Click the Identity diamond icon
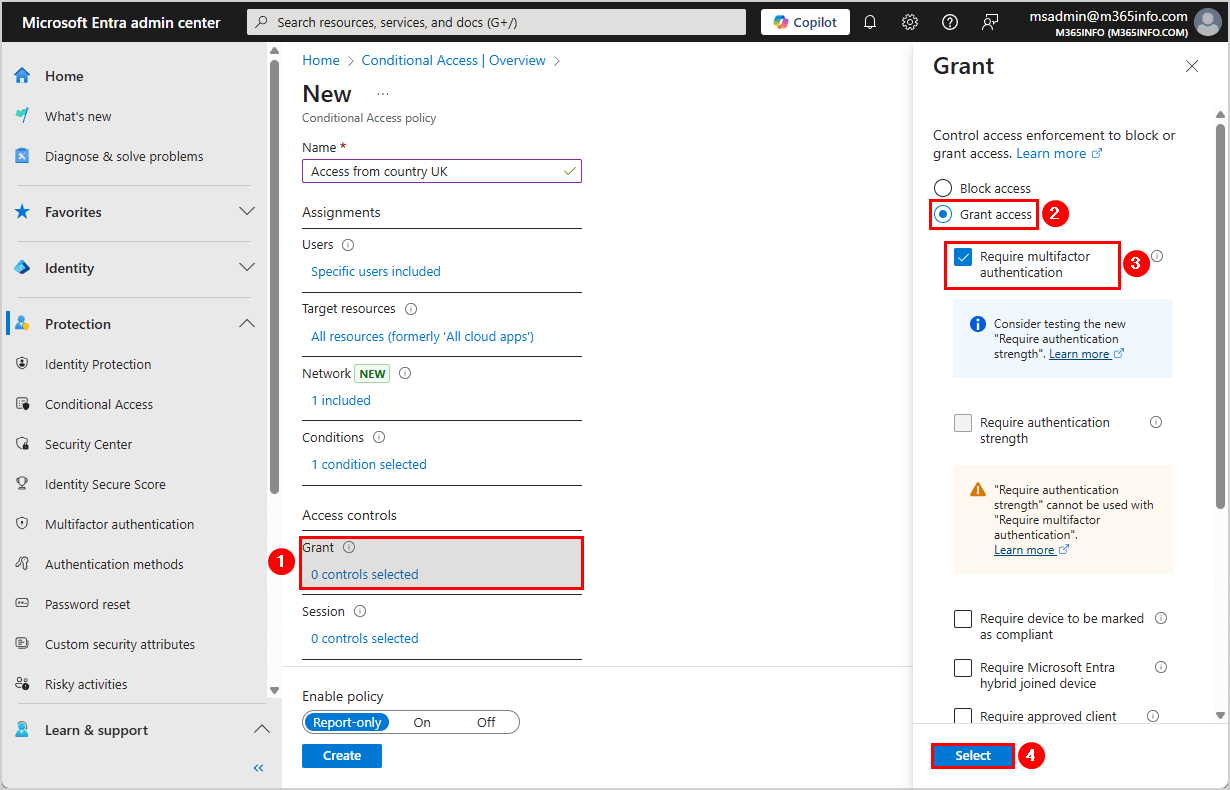 22,268
